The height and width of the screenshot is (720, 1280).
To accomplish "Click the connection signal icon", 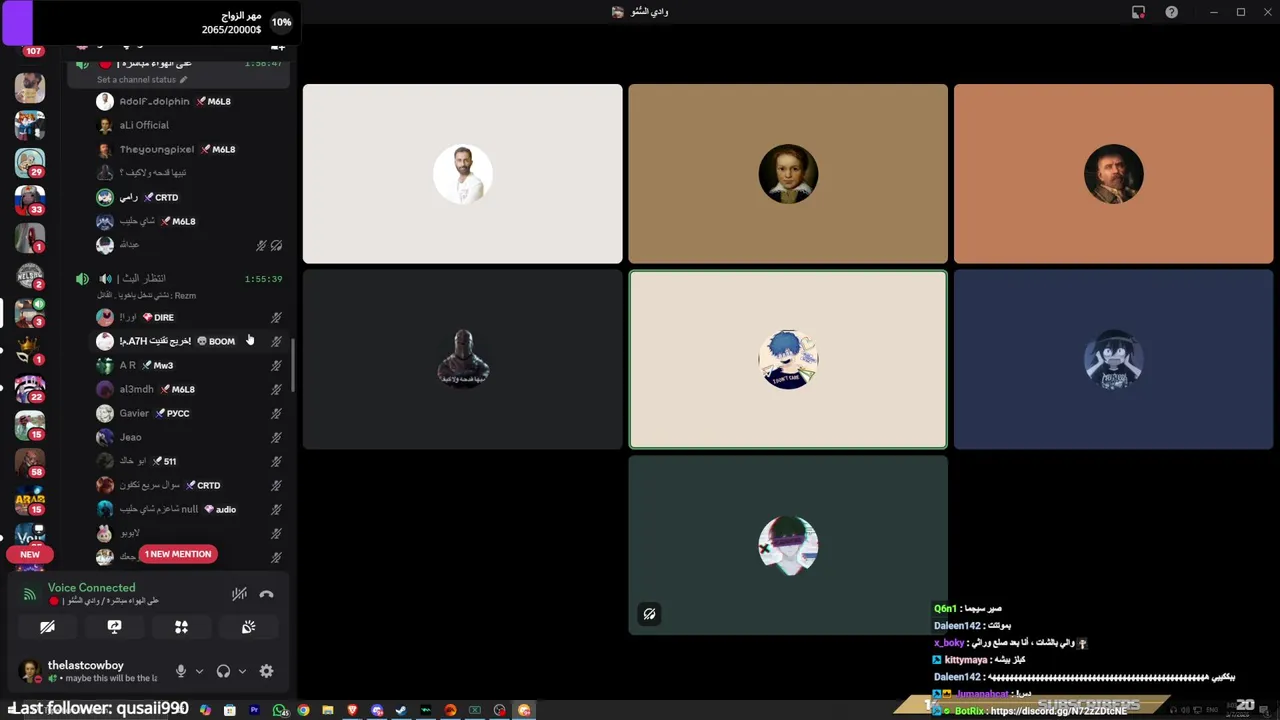I will tap(30, 594).
